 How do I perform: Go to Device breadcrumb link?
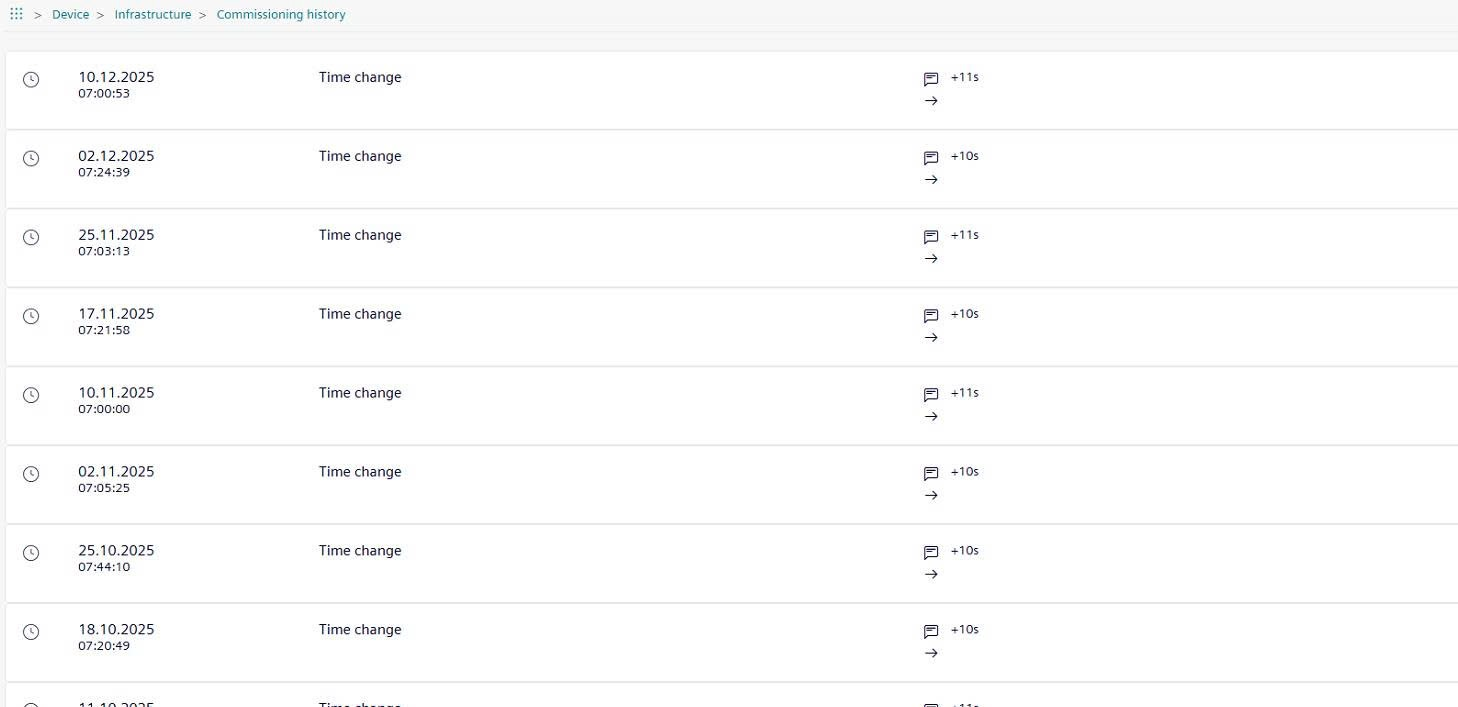[70, 15]
